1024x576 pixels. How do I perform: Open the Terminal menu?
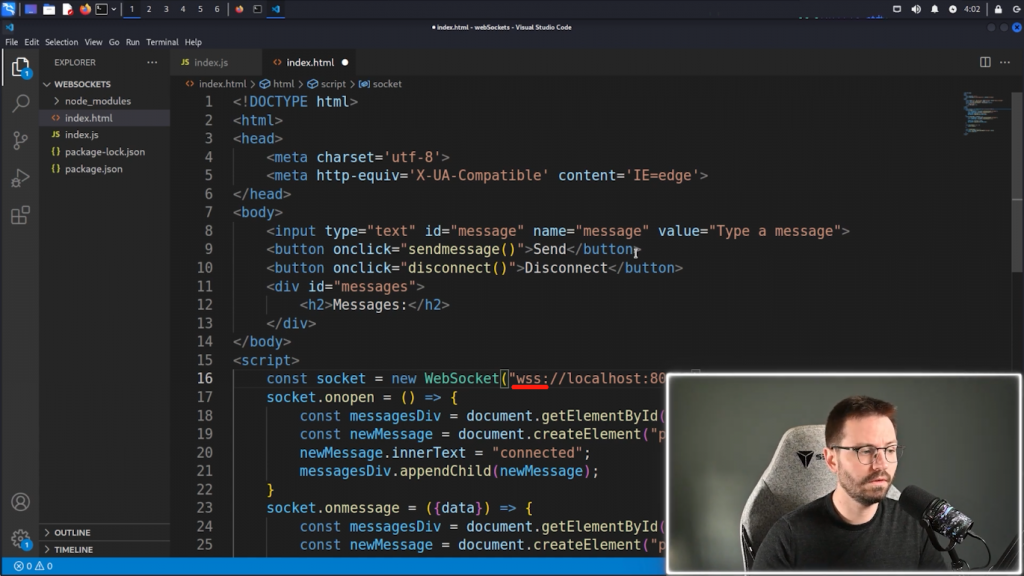tap(162, 42)
